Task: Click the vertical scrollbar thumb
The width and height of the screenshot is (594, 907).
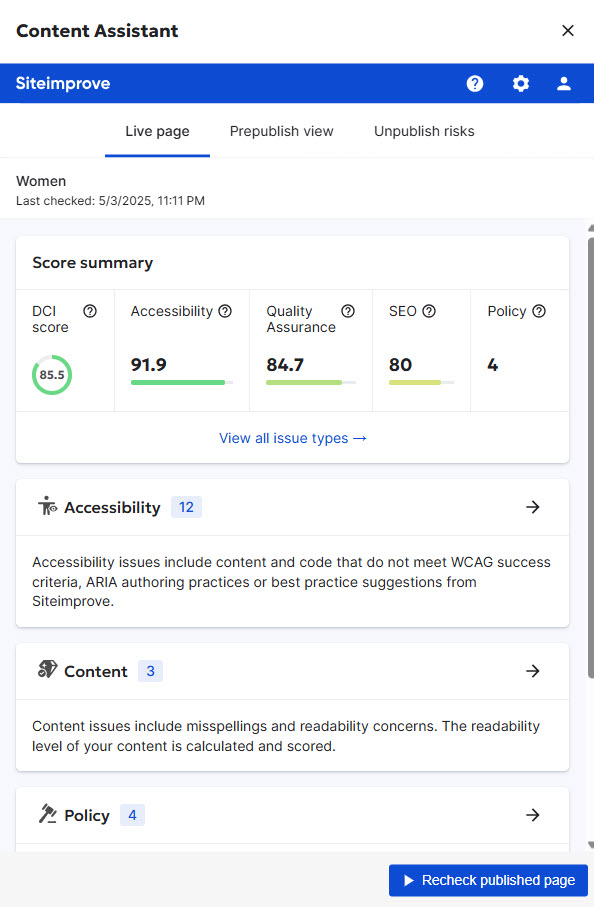Action: (591, 457)
